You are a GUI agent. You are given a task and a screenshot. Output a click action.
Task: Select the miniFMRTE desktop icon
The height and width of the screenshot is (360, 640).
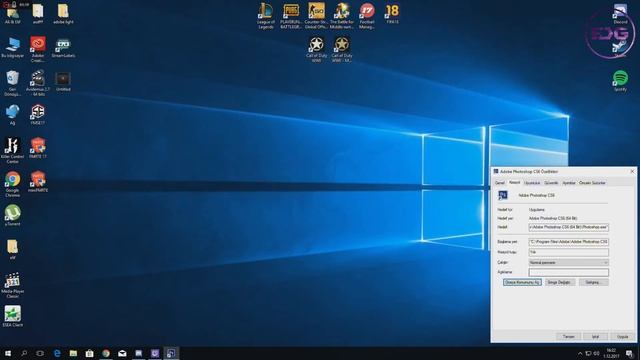[38, 182]
